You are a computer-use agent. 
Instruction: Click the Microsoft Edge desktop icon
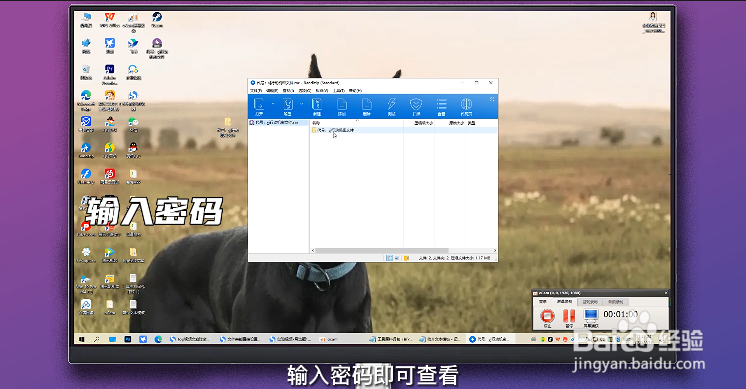pyautogui.click(x=86, y=99)
